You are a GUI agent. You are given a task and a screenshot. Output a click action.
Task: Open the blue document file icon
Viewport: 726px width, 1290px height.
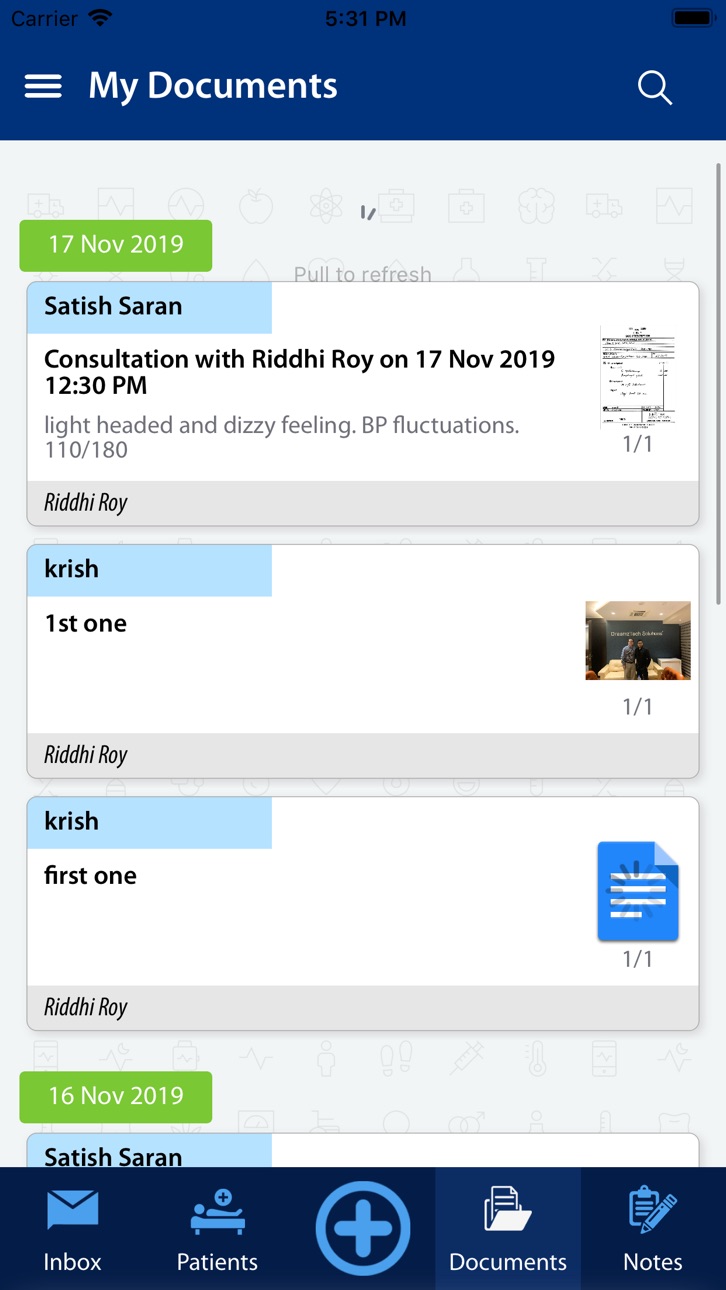[x=638, y=891]
